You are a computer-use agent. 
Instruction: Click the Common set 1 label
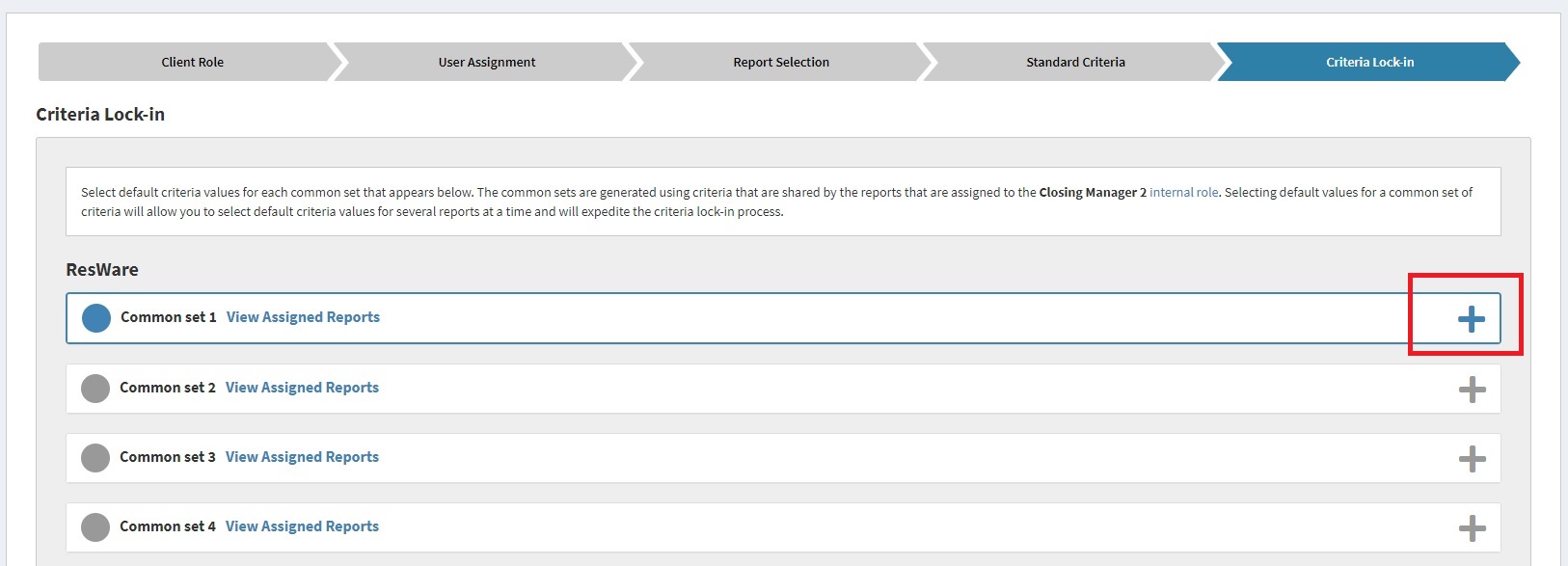tap(168, 317)
